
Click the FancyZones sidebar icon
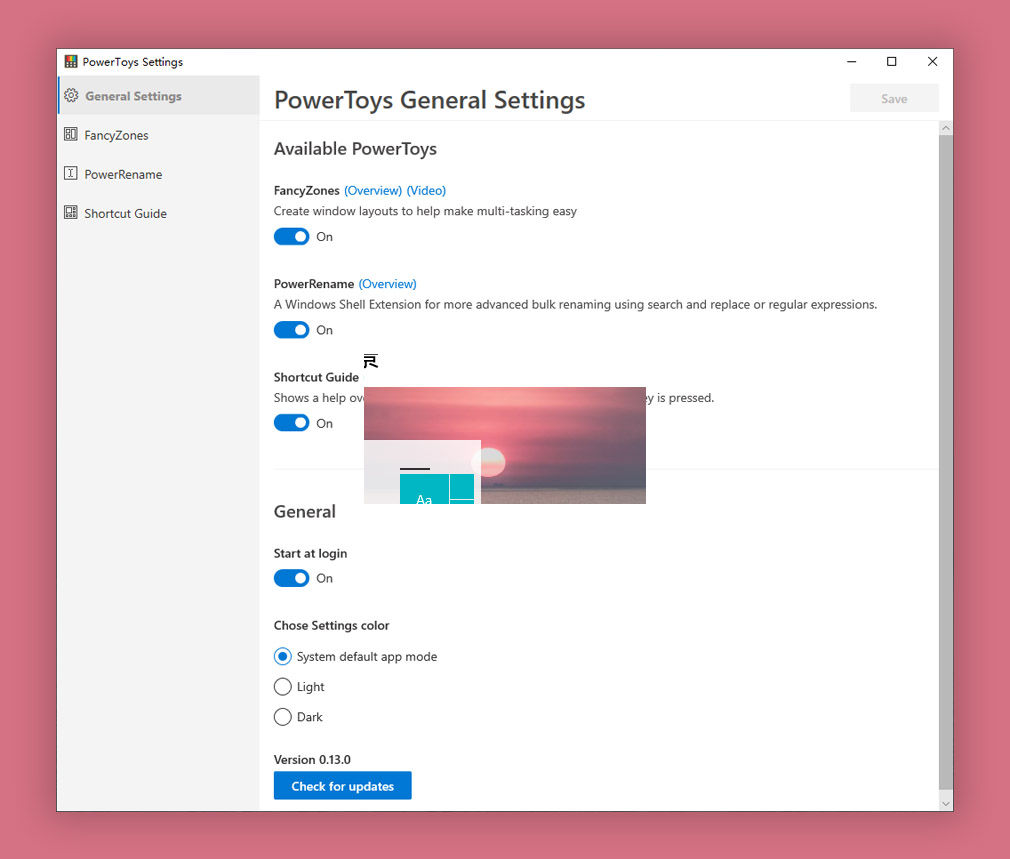(71, 134)
